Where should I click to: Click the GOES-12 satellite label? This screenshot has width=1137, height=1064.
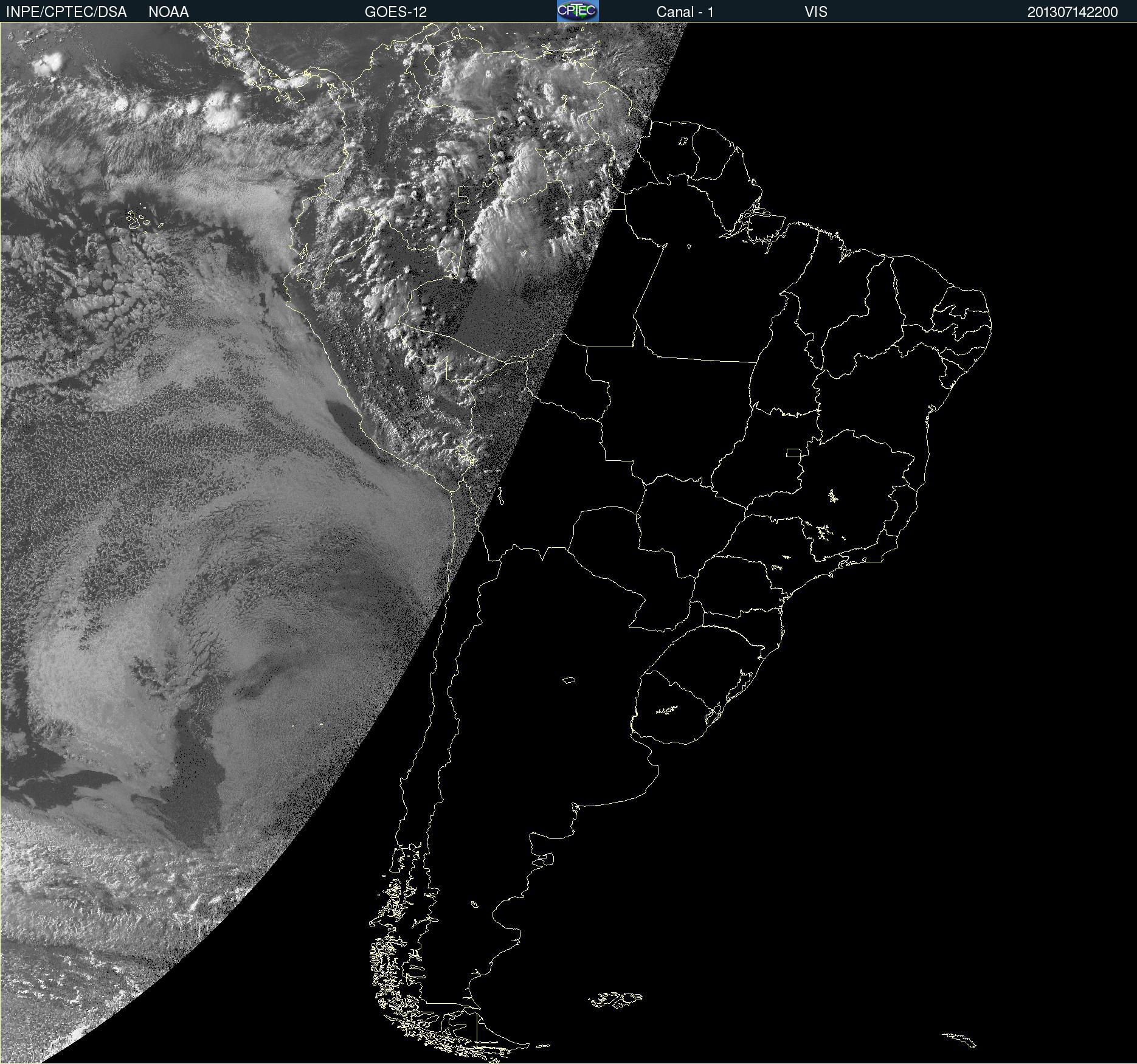coord(396,12)
